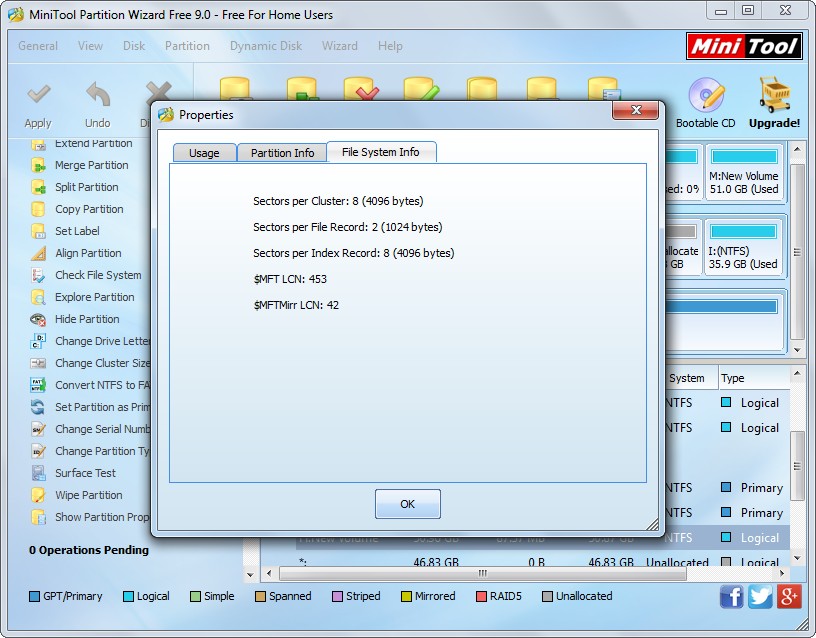Select the Merge Partition icon
Screen dimensions: 816x638
(38, 165)
